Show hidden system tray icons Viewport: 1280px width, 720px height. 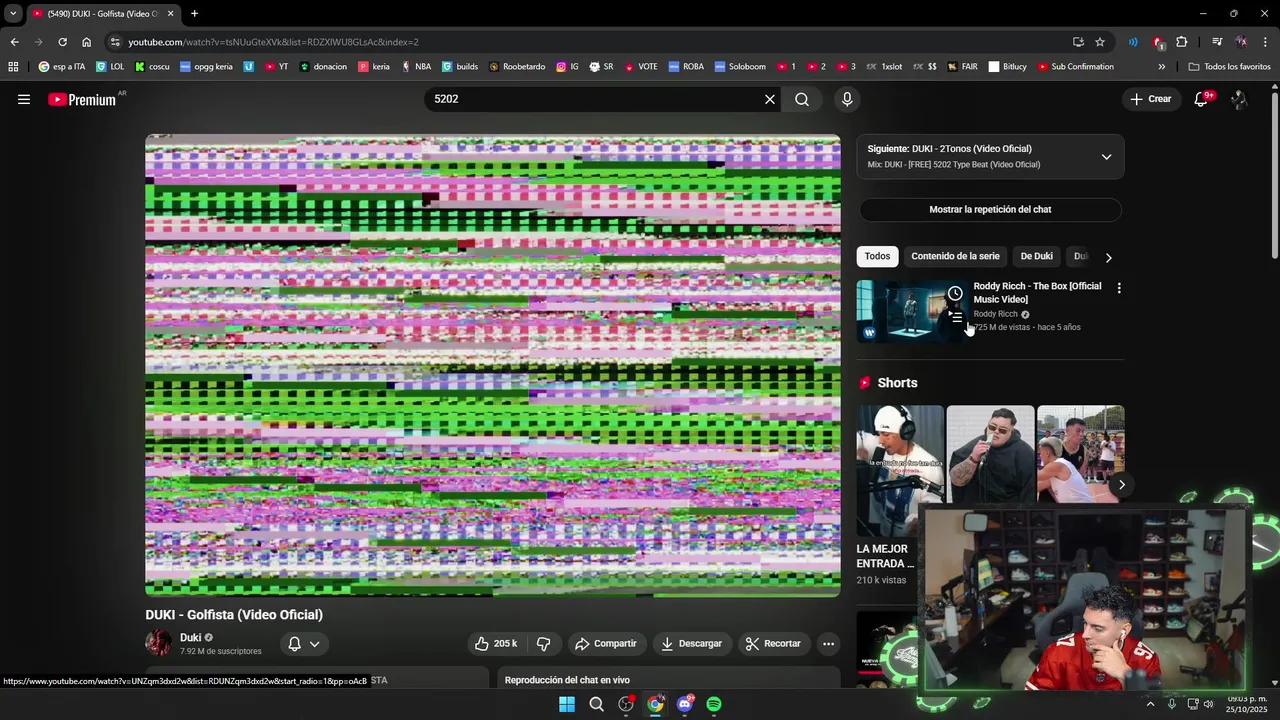point(1150,704)
